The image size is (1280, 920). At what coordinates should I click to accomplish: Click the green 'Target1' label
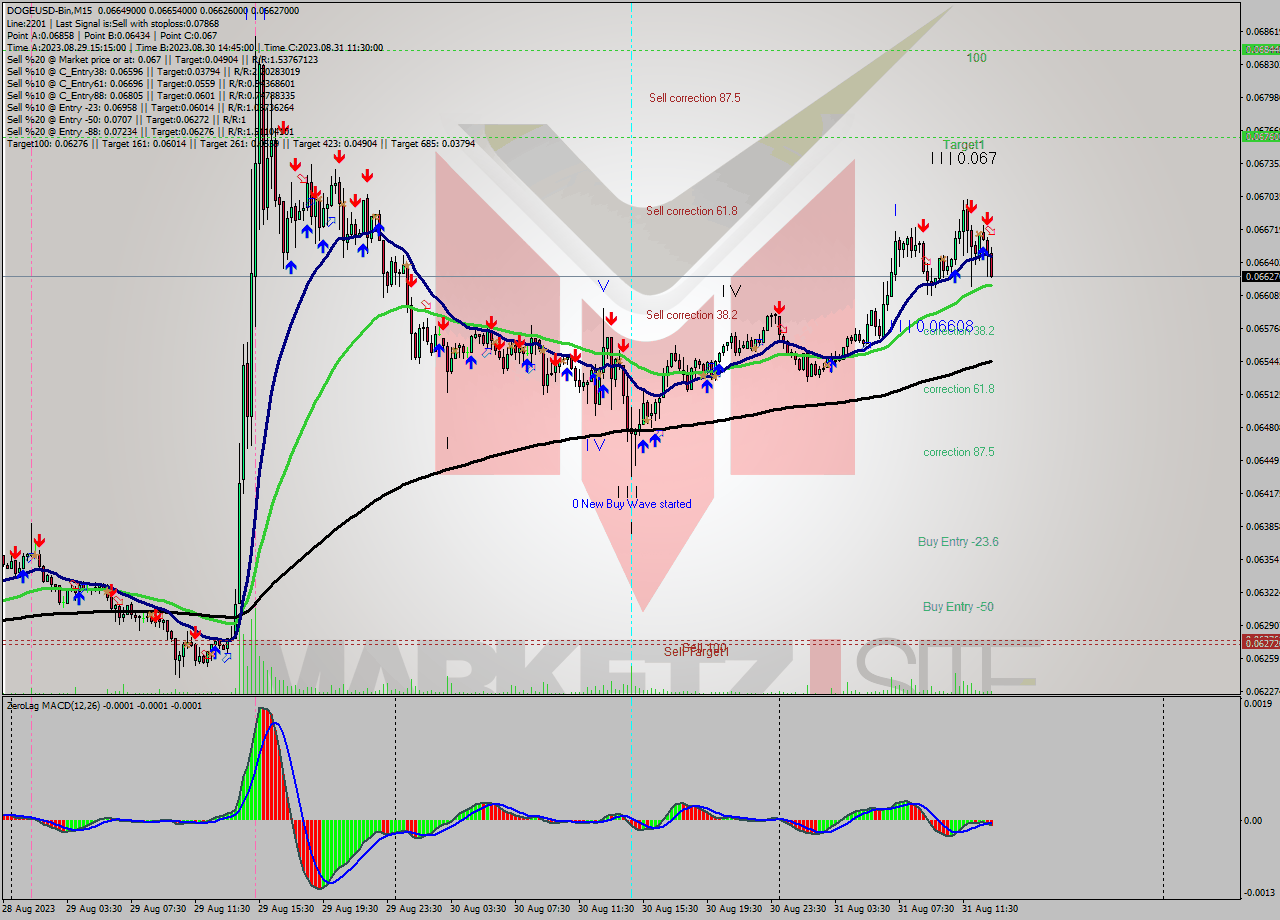964,145
